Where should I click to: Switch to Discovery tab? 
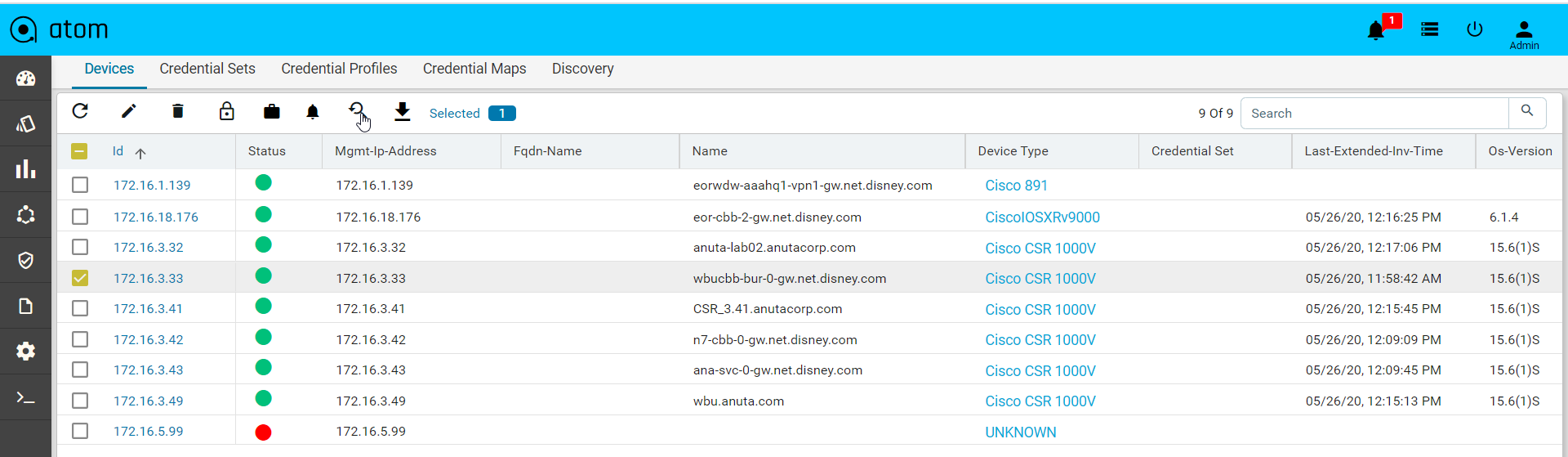583,69
